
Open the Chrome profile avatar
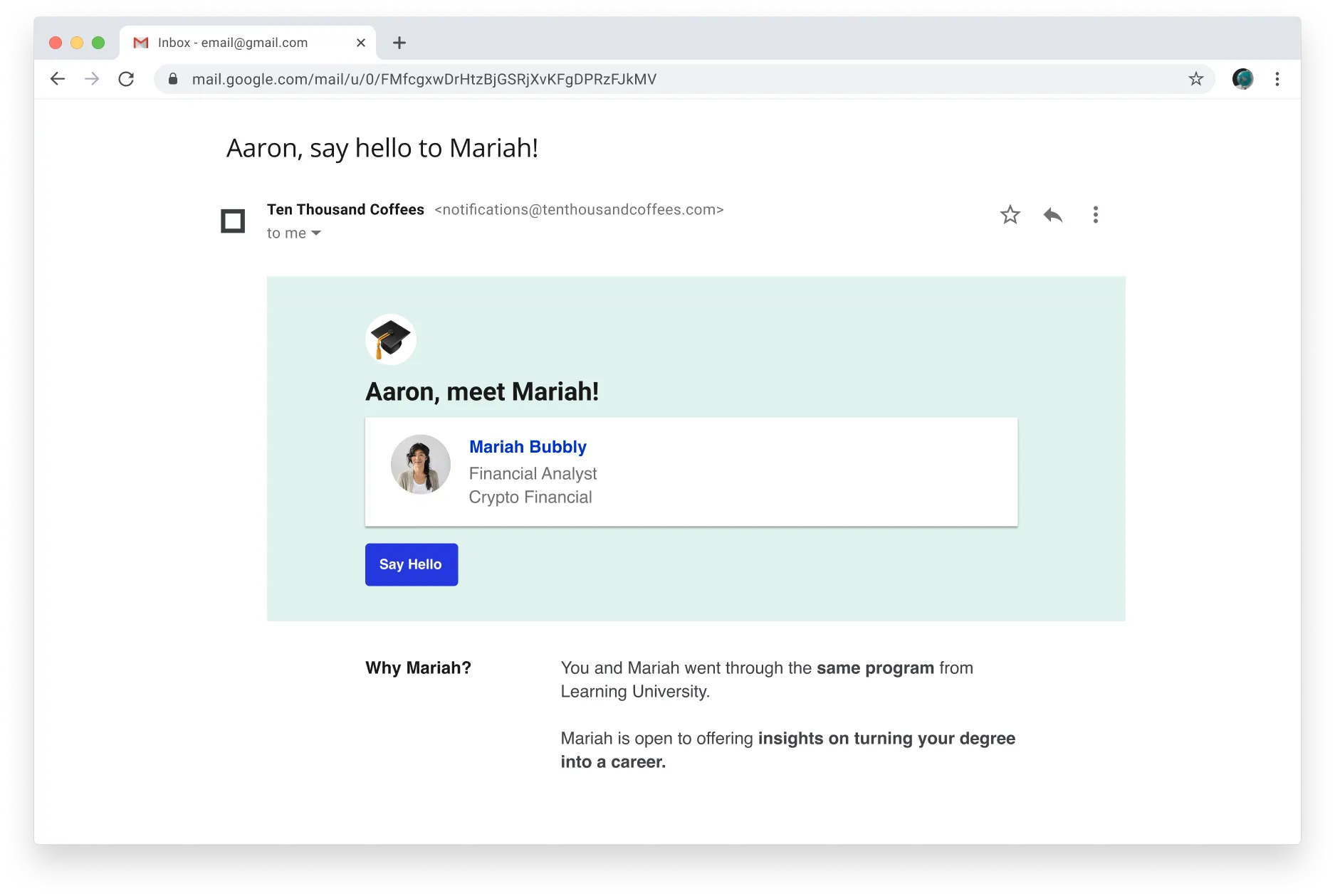point(1243,79)
